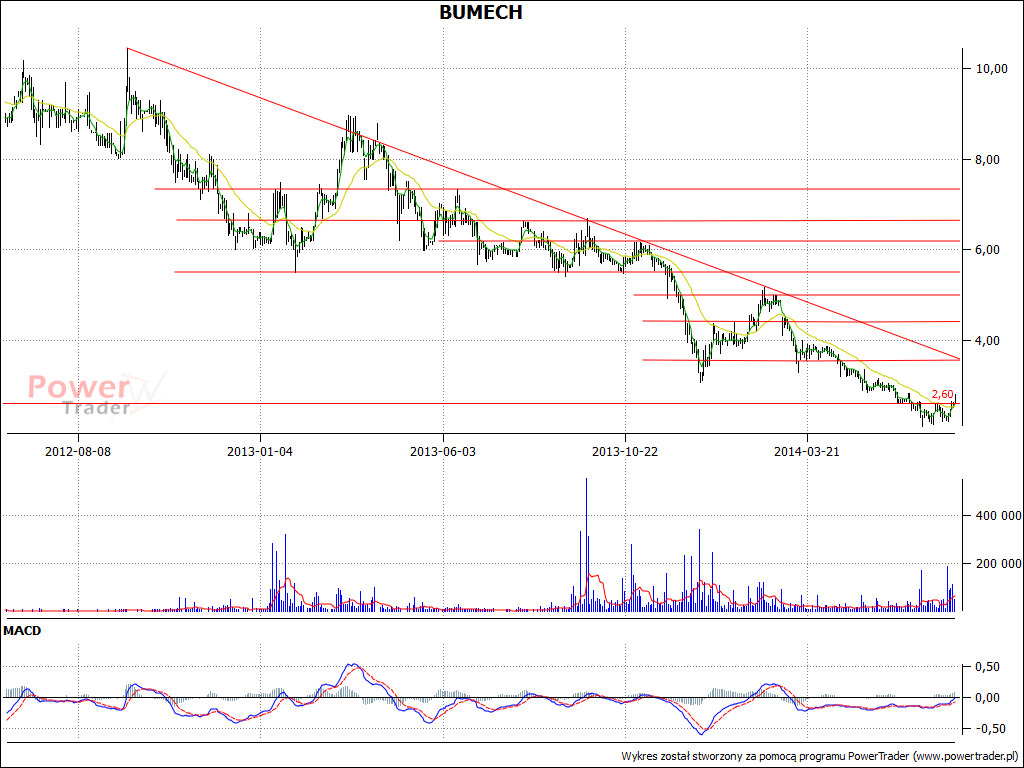Select the 2012-08-08 date label
This screenshot has height=768, width=1024.
[78, 451]
